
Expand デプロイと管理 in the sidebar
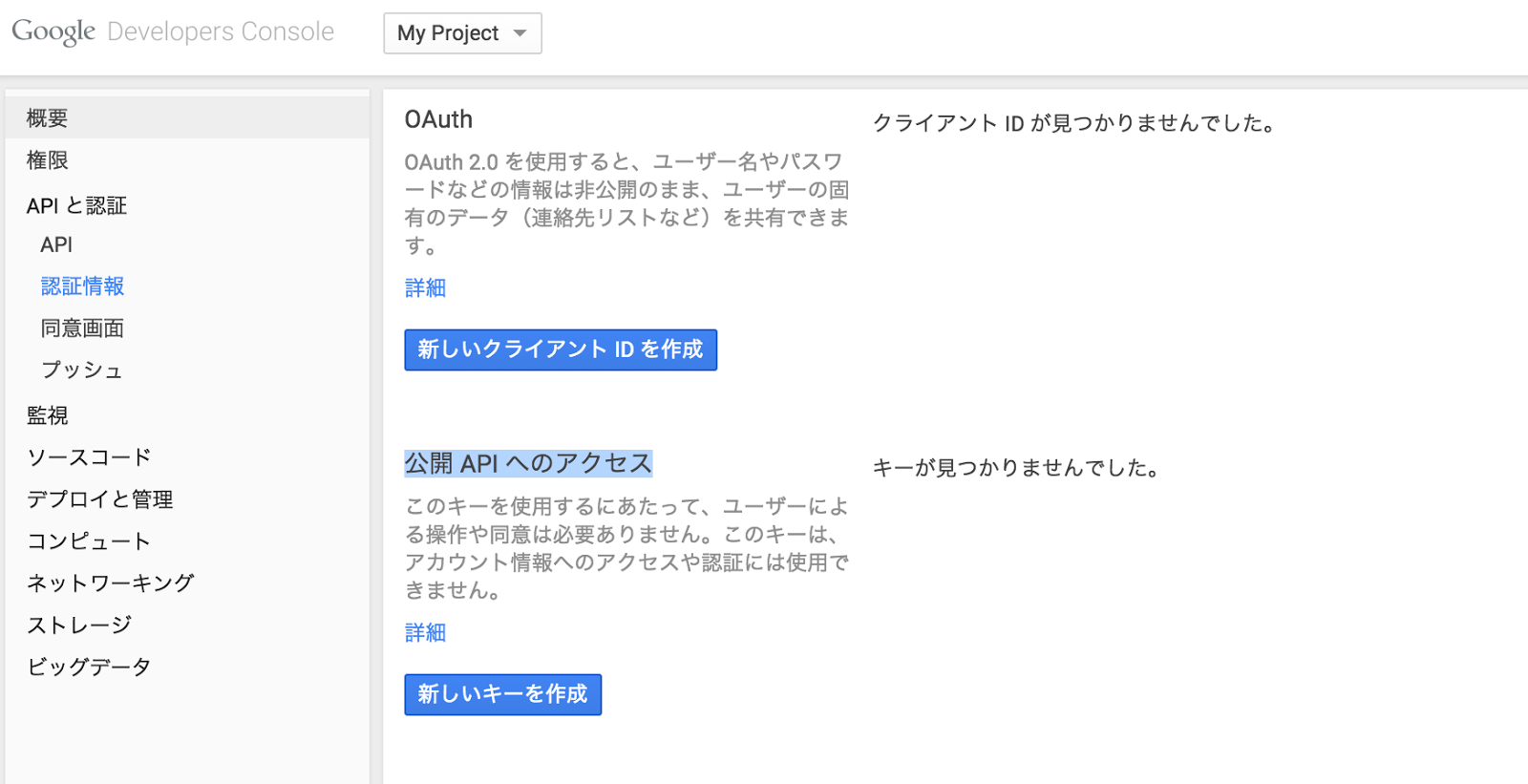click(x=99, y=499)
